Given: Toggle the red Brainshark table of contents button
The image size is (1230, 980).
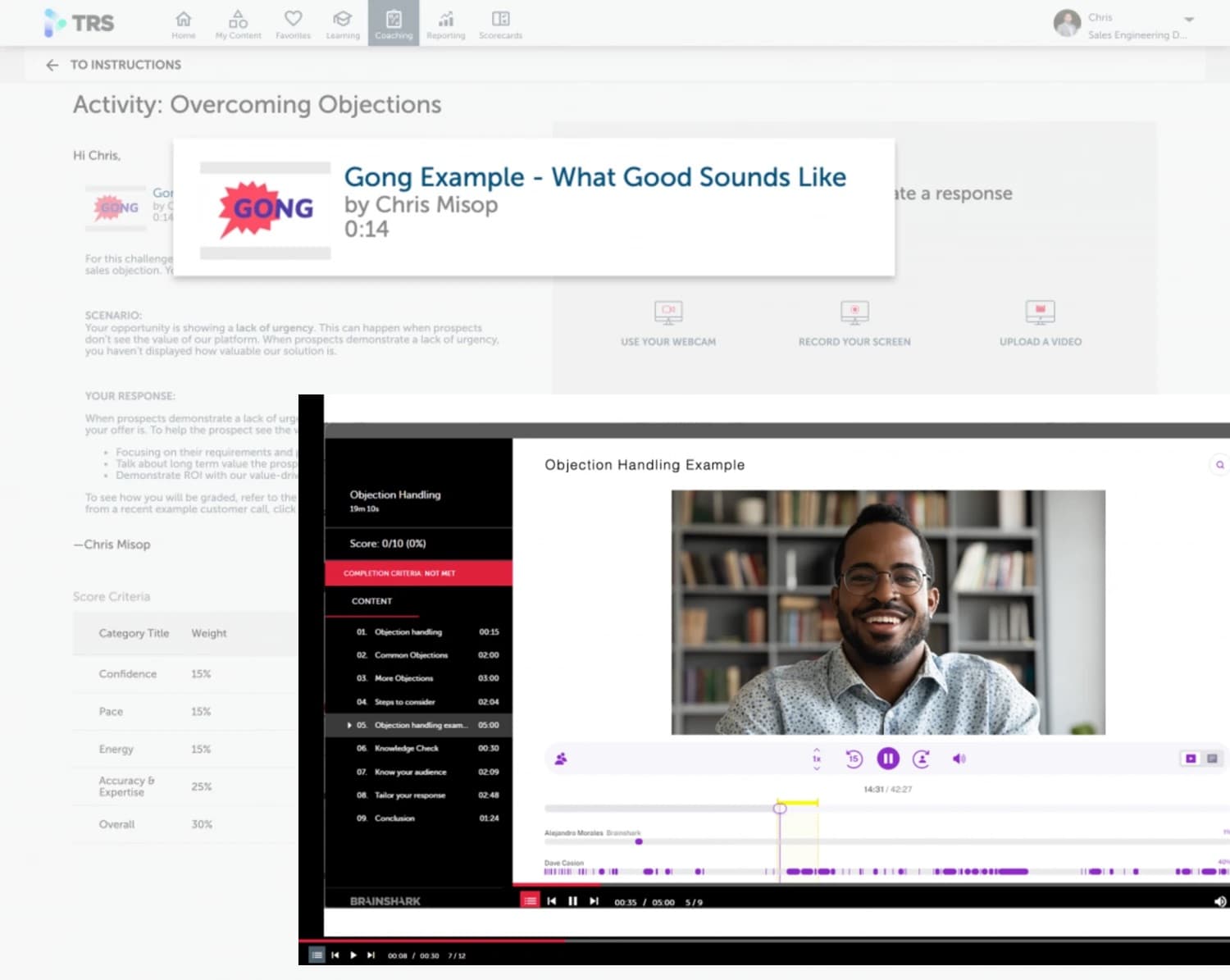Looking at the screenshot, I should [x=531, y=901].
